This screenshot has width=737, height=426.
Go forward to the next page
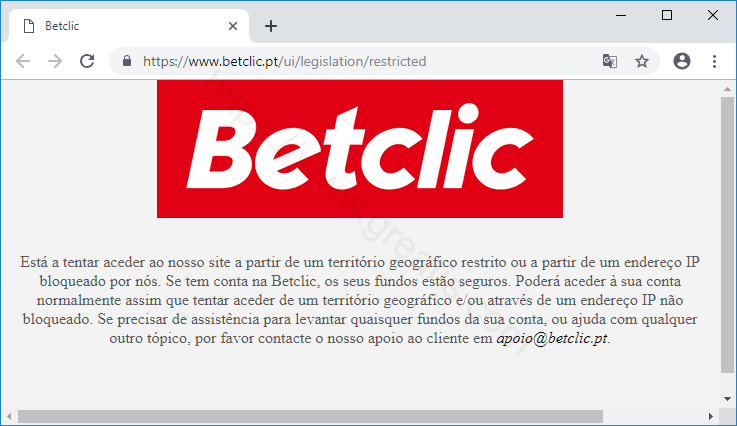point(55,61)
